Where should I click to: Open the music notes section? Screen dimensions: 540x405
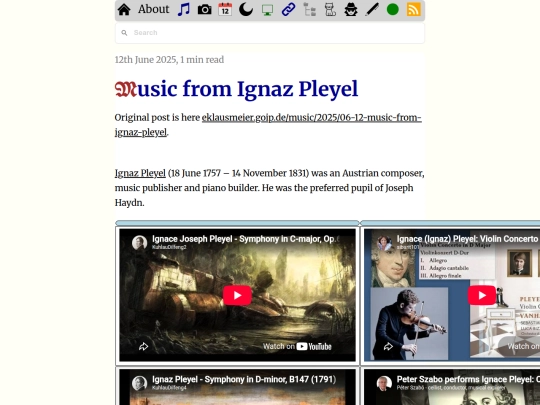point(184,10)
